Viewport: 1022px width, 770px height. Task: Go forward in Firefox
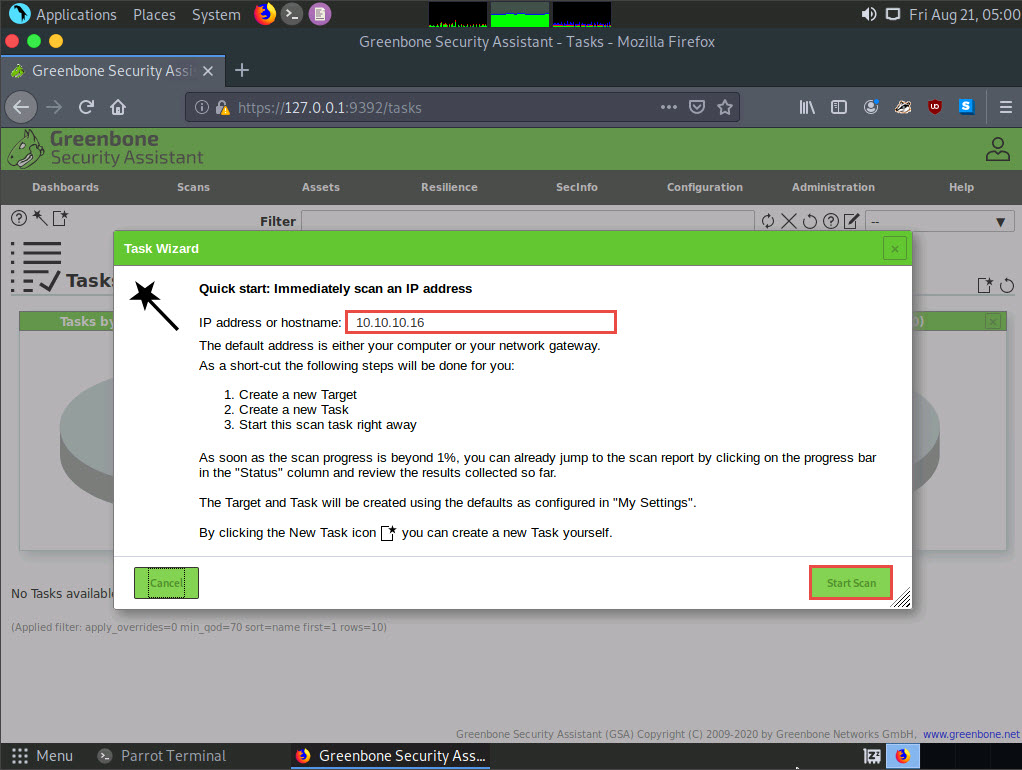tap(54, 107)
